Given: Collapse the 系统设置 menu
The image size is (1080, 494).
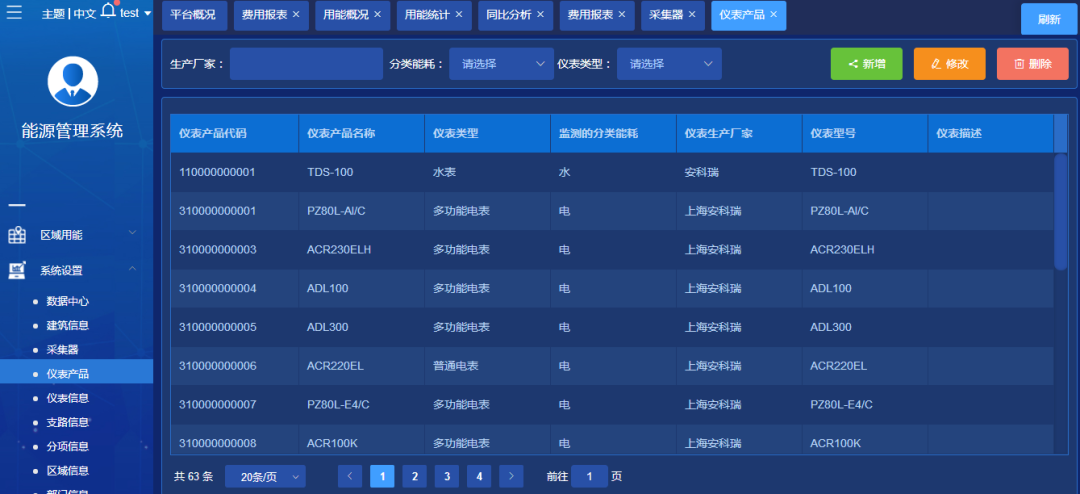Looking at the screenshot, I should (76, 270).
